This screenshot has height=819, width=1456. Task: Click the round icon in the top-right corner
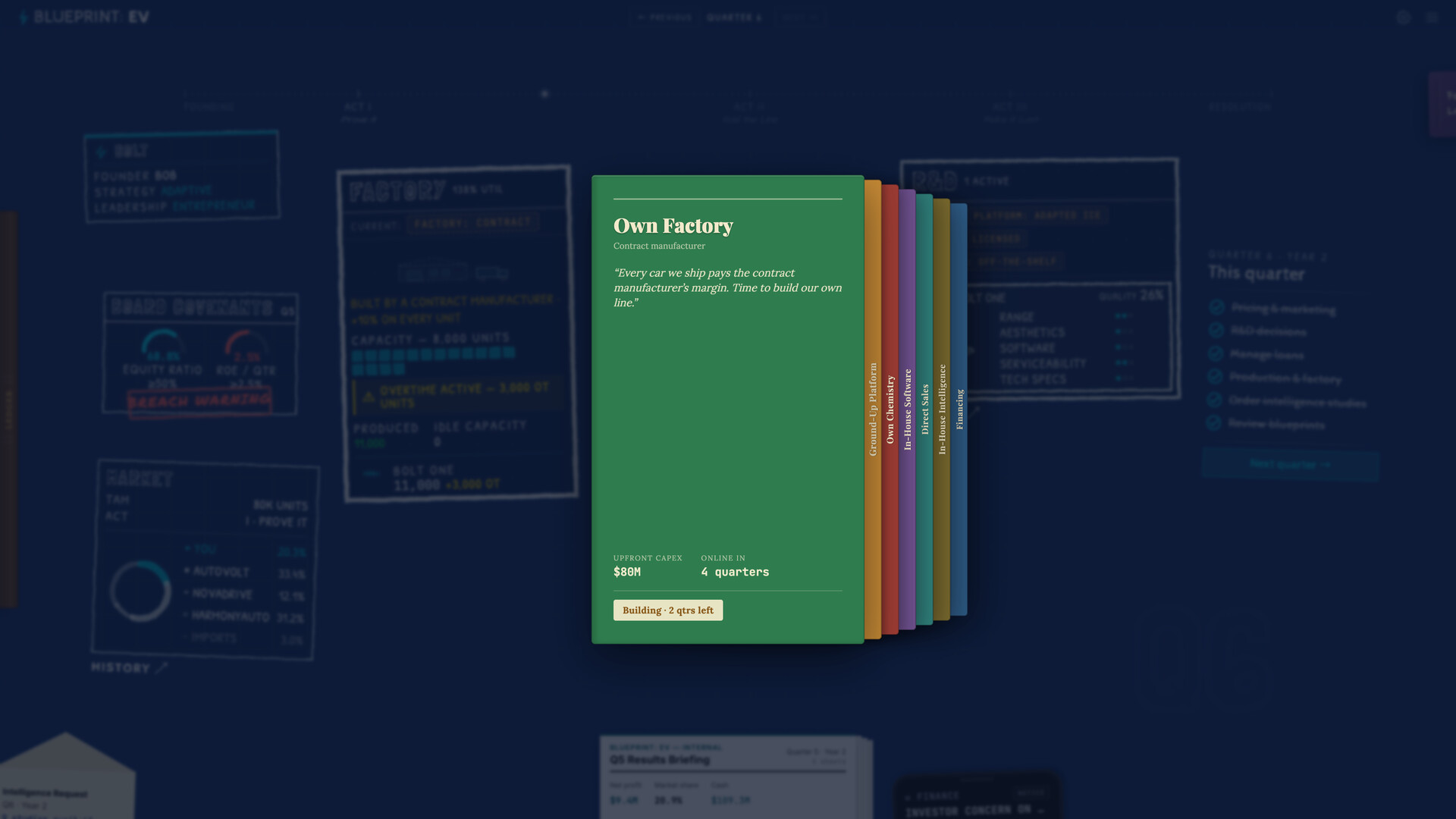coord(1404,17)
